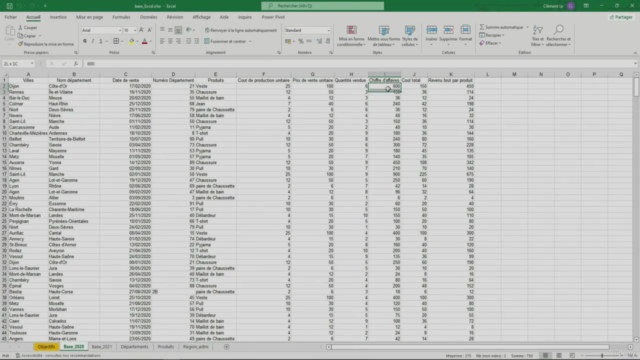The image size is (640, 360).
Task: Click the Format cells icon
Action: [x=465, y=30]
